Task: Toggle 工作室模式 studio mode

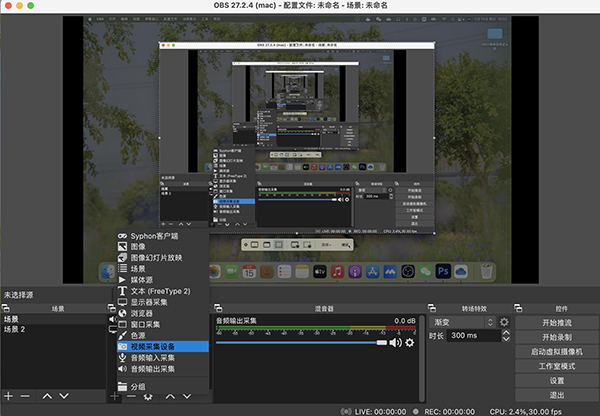Action: 557,366
